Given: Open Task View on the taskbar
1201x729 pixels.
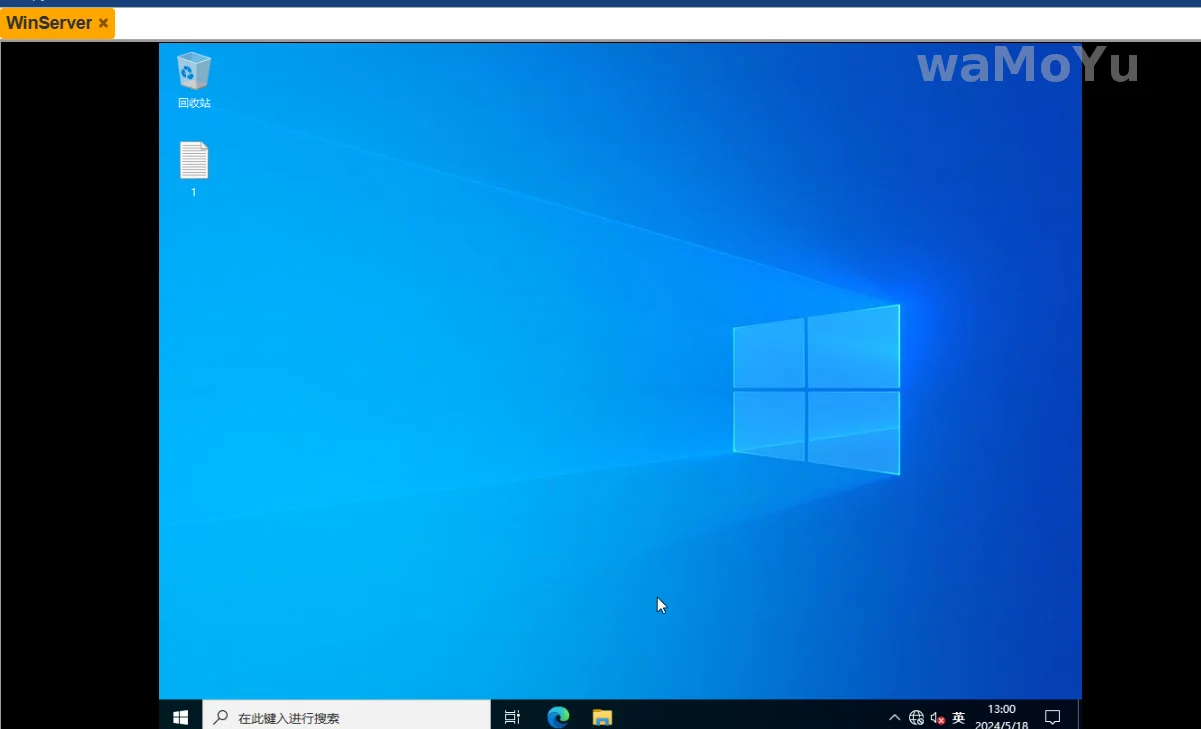Looking at the screenshot, I should click(x=512, y=716).
